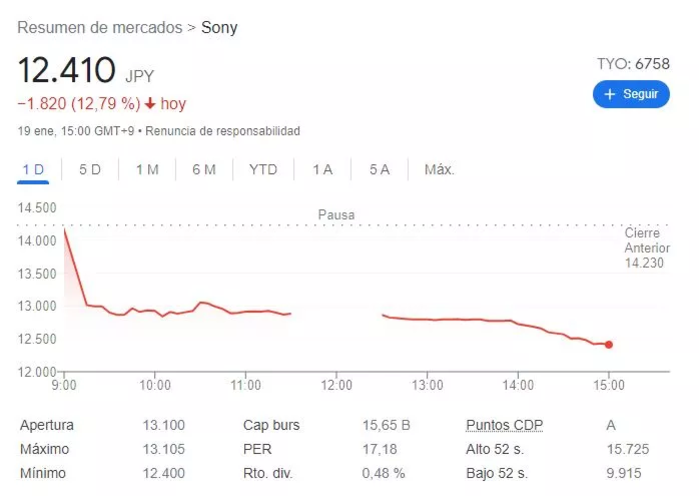Open the 6 M range tab

click(x=204, y=169)
